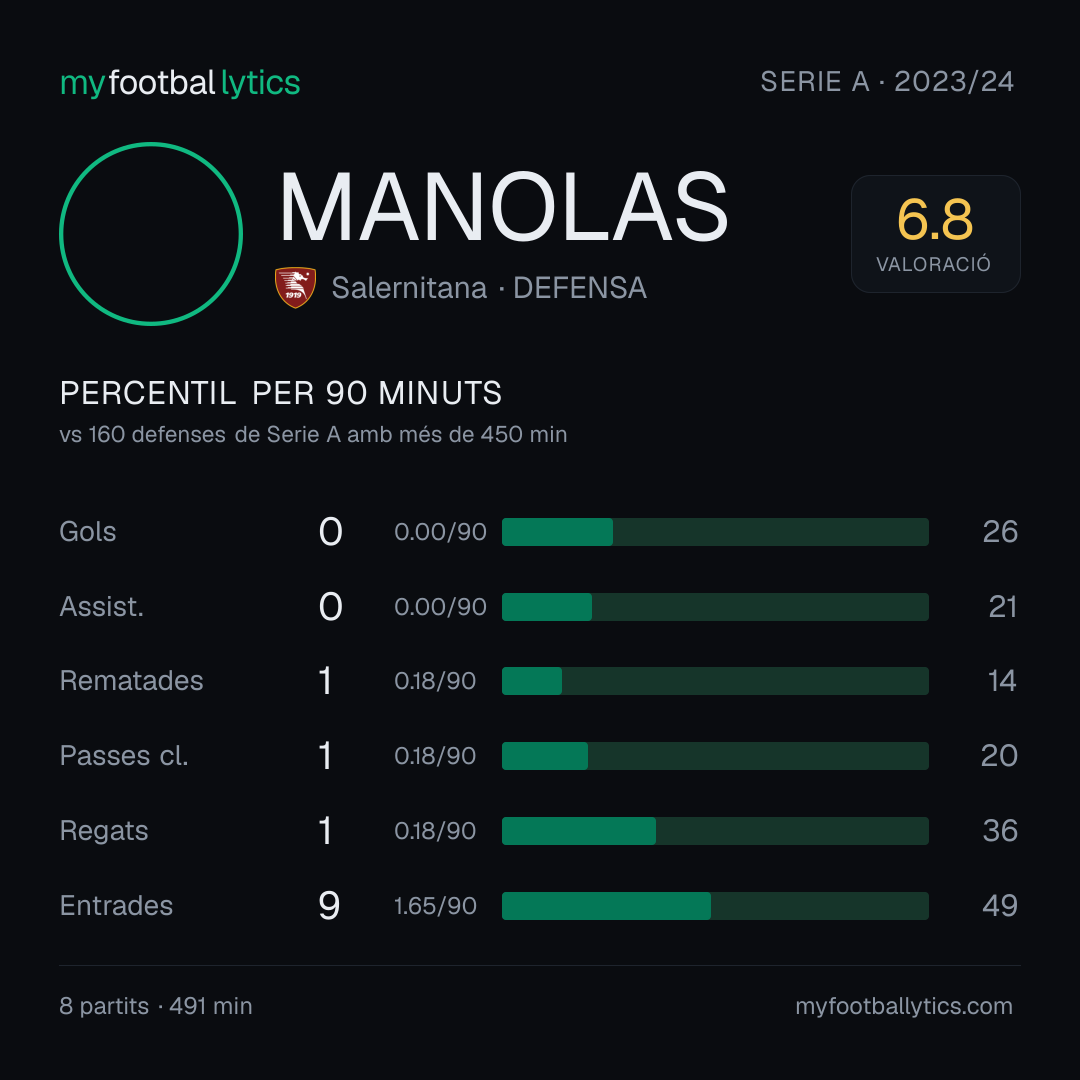Click the 8 partits · 491 min footer
The image size is (1080, 1080).
click(x=156, y=1006)
